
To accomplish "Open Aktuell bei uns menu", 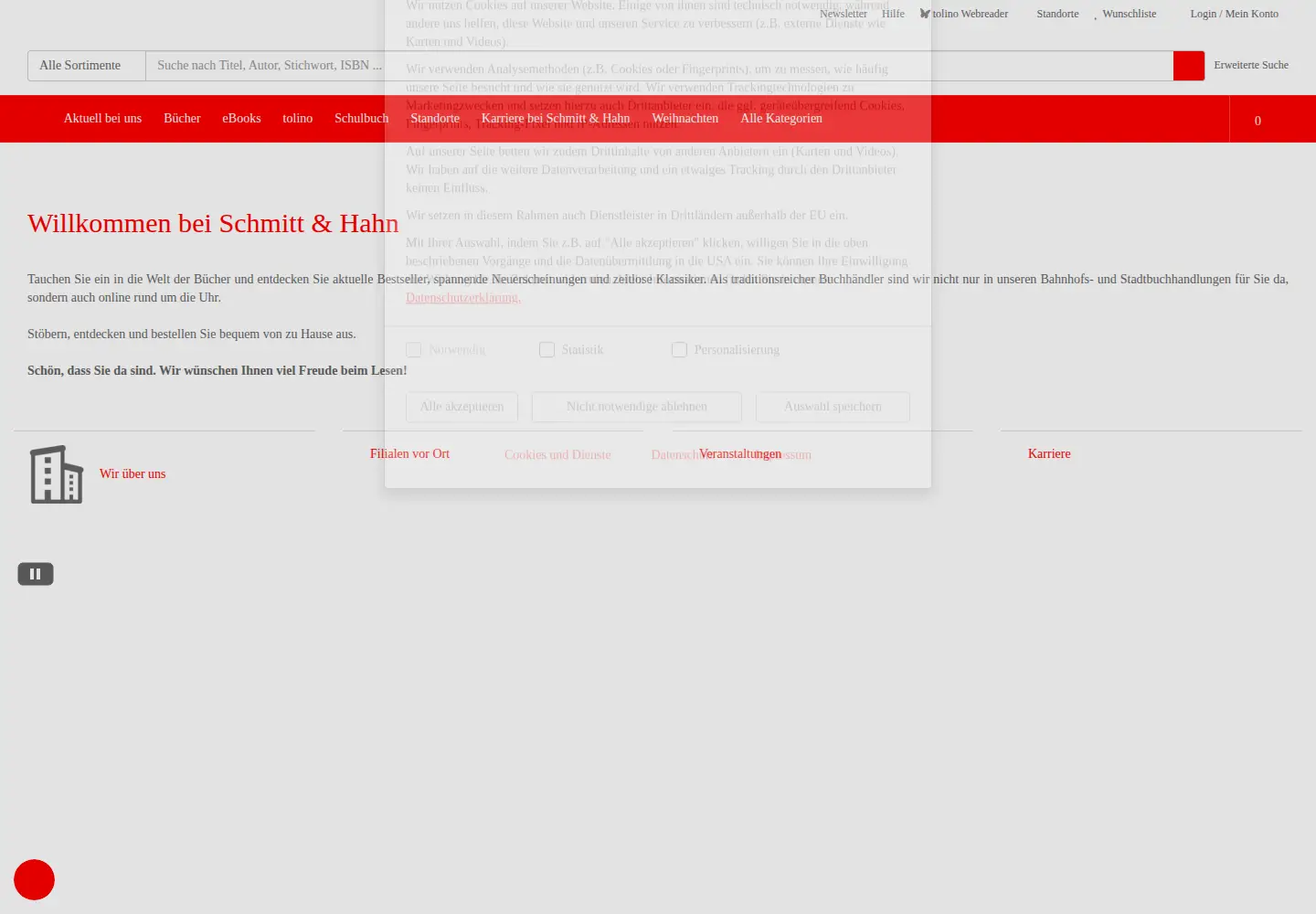I will click(102, 119).
